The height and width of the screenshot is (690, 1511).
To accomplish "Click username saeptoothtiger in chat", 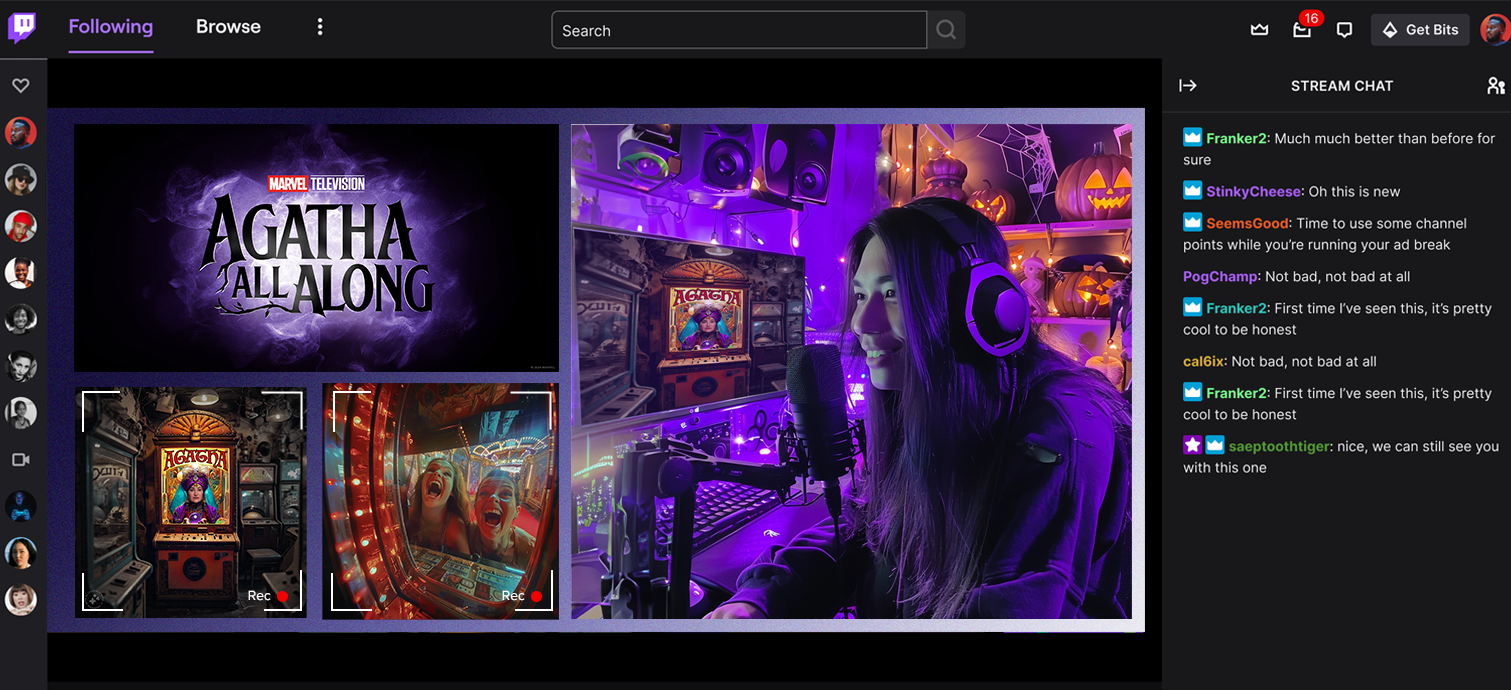I will tap(1280, 446).
